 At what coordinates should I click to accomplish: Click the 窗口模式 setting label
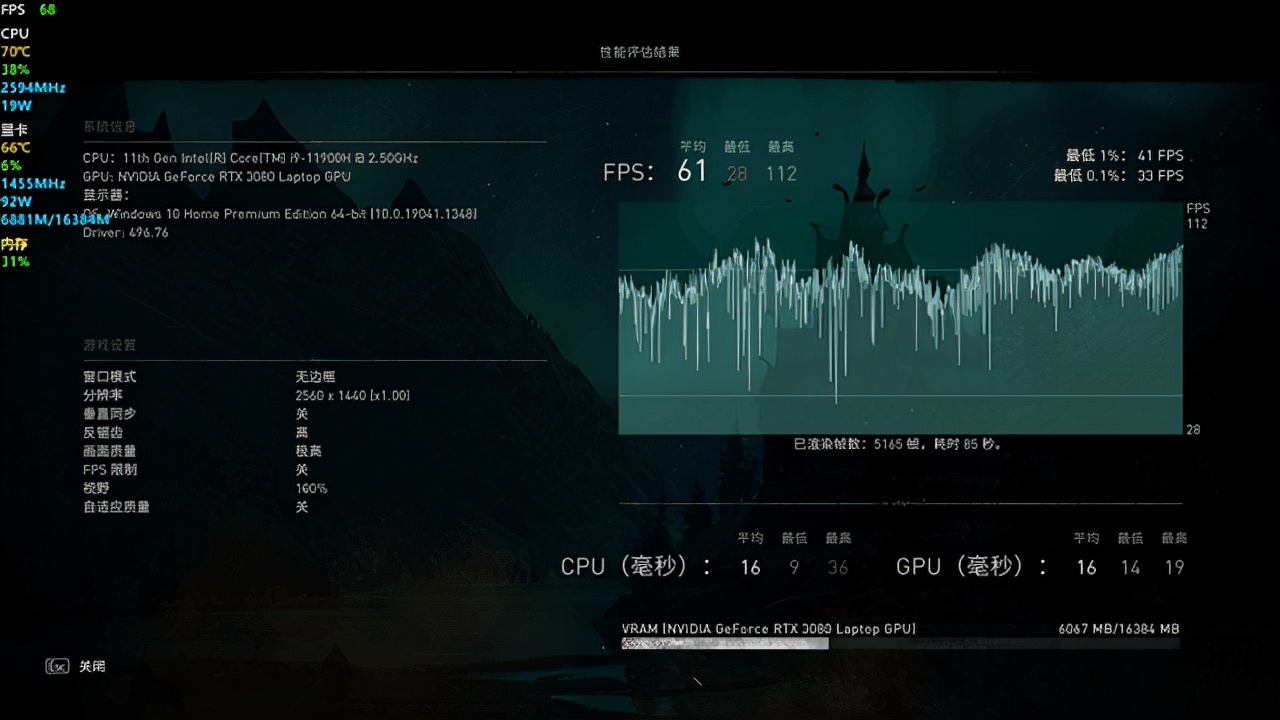(109, 377)
